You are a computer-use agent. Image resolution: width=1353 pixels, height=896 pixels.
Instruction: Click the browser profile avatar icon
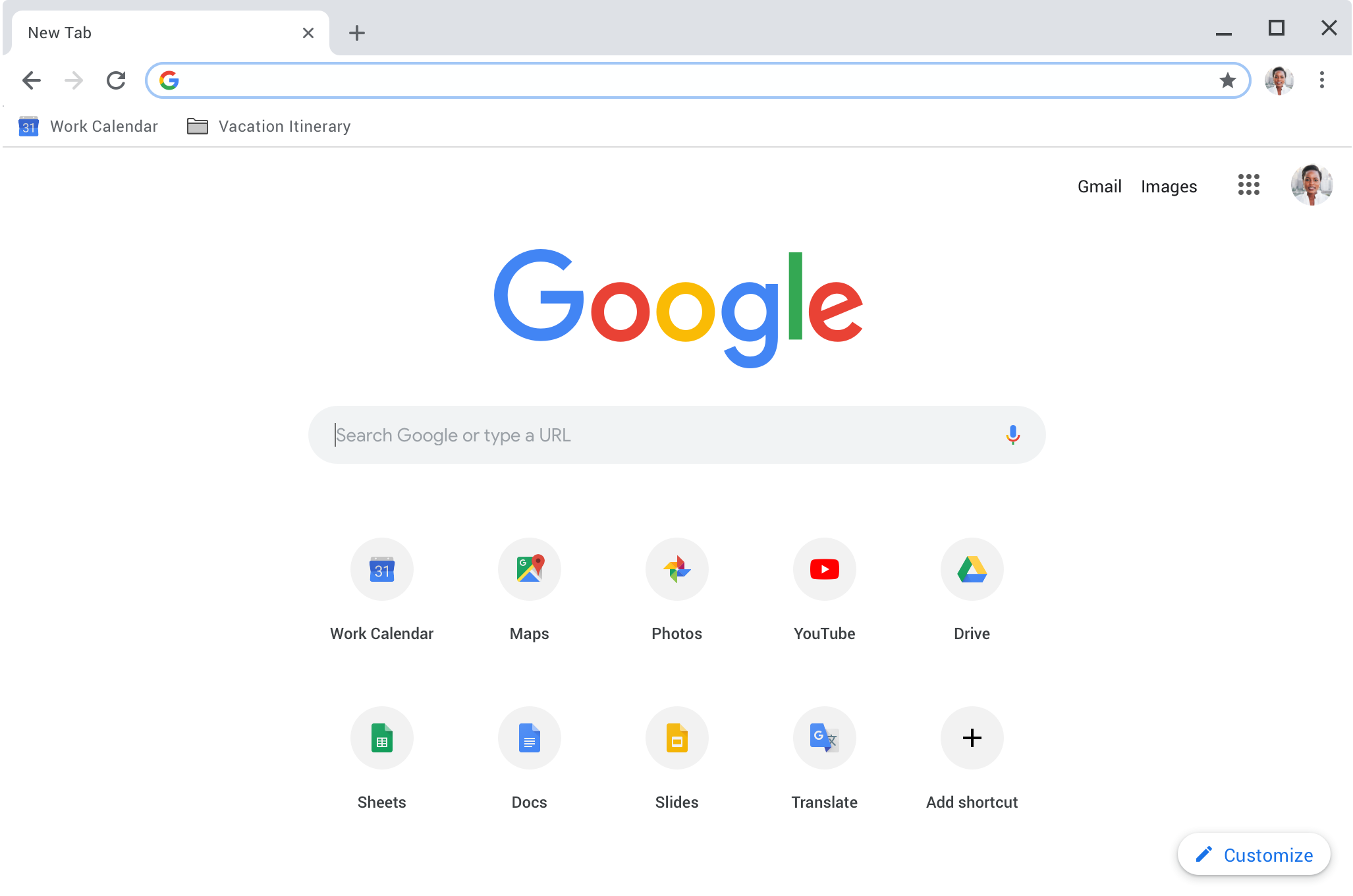[x=1281, y=80]
